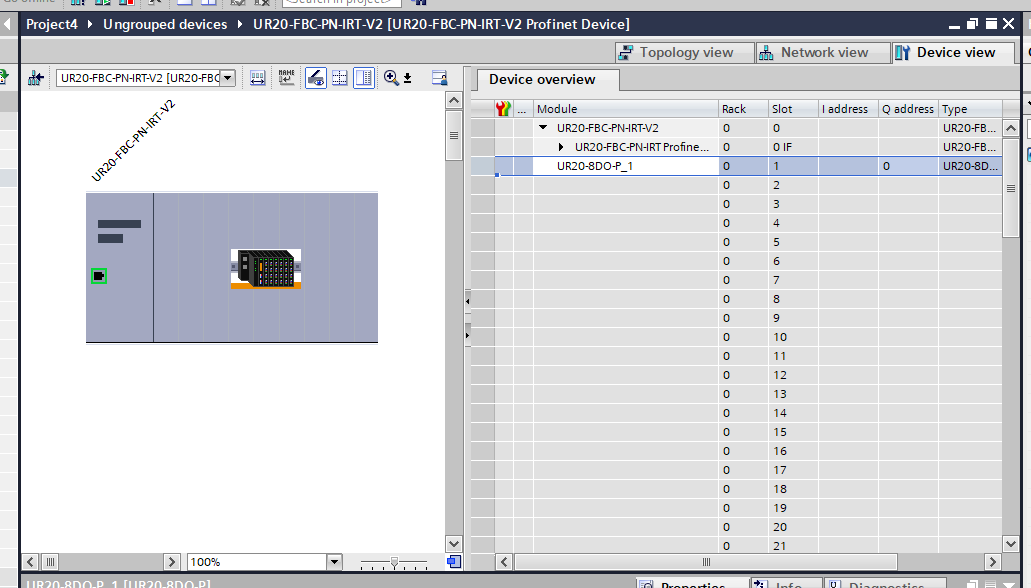
Task: Click slot cell '0 IF' of Profinet interface
Action: [793, 147]
